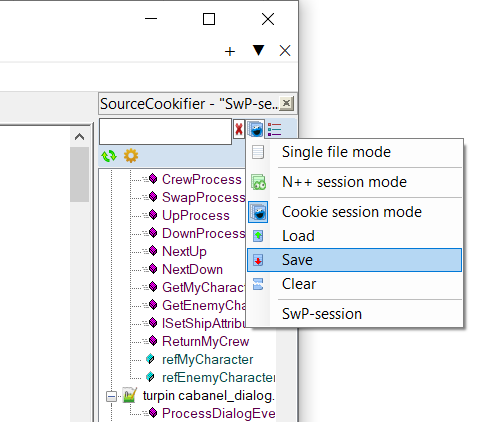Select Cookie session mode
This screenshot has width=501, height=422.
coord(354,212)
